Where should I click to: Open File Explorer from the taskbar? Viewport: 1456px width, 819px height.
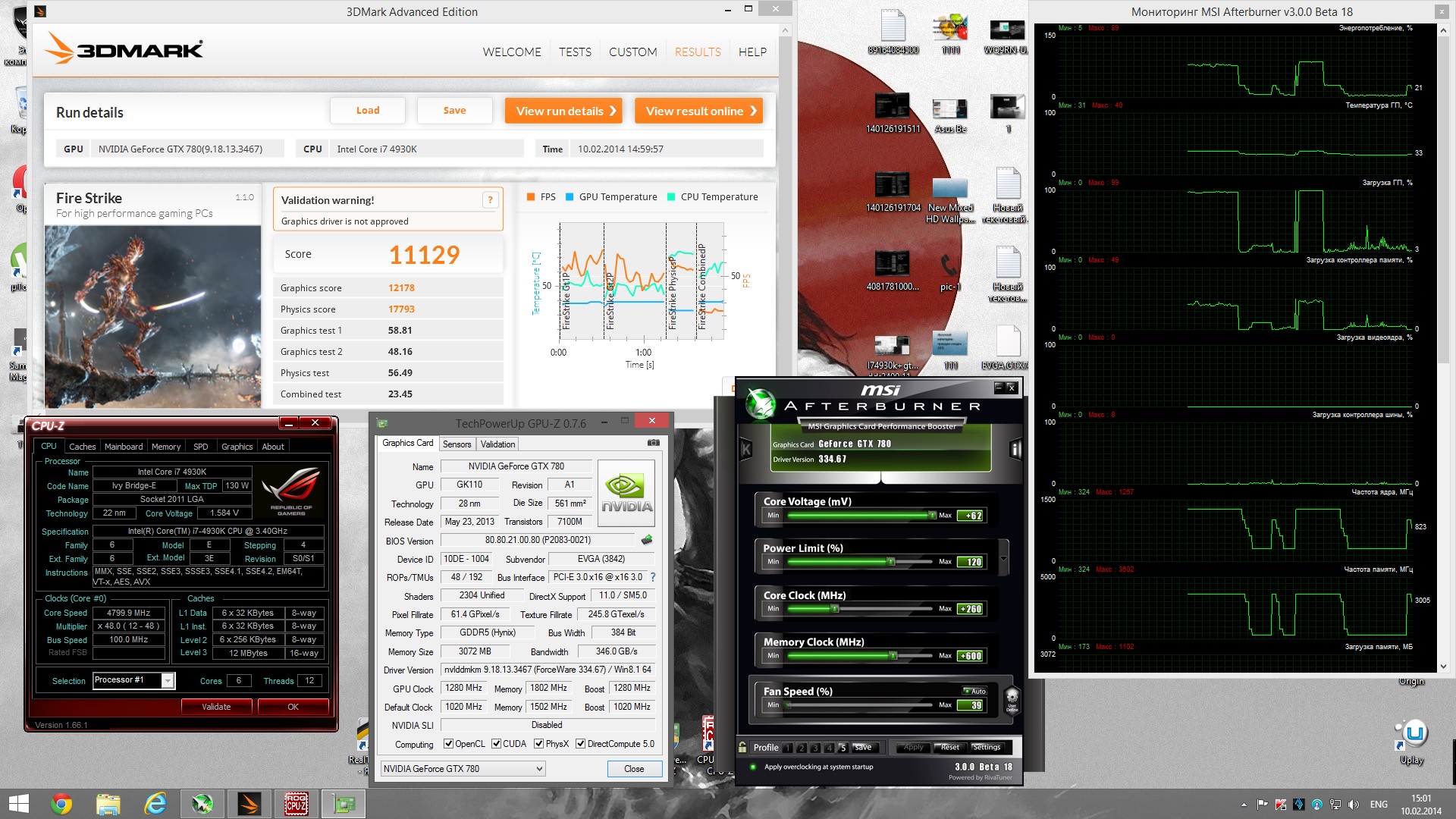point(108,804)
